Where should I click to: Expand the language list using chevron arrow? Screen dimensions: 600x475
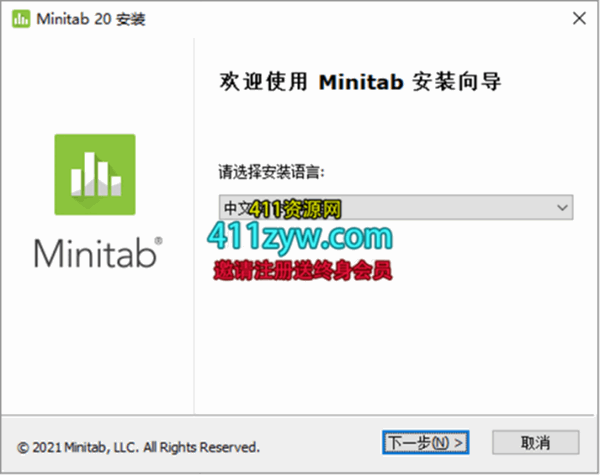point(562,208)
